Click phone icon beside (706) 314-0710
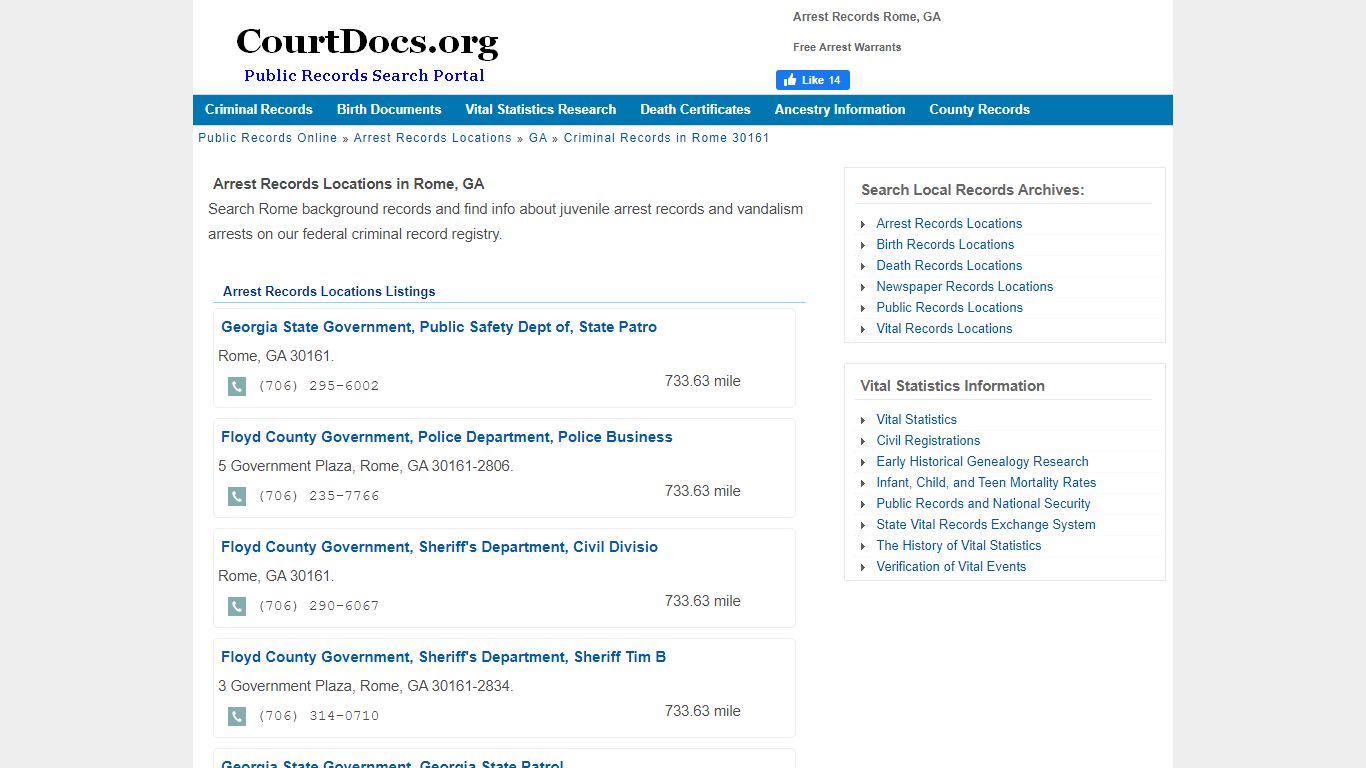Screen dimensions: 1366x768 237,716
